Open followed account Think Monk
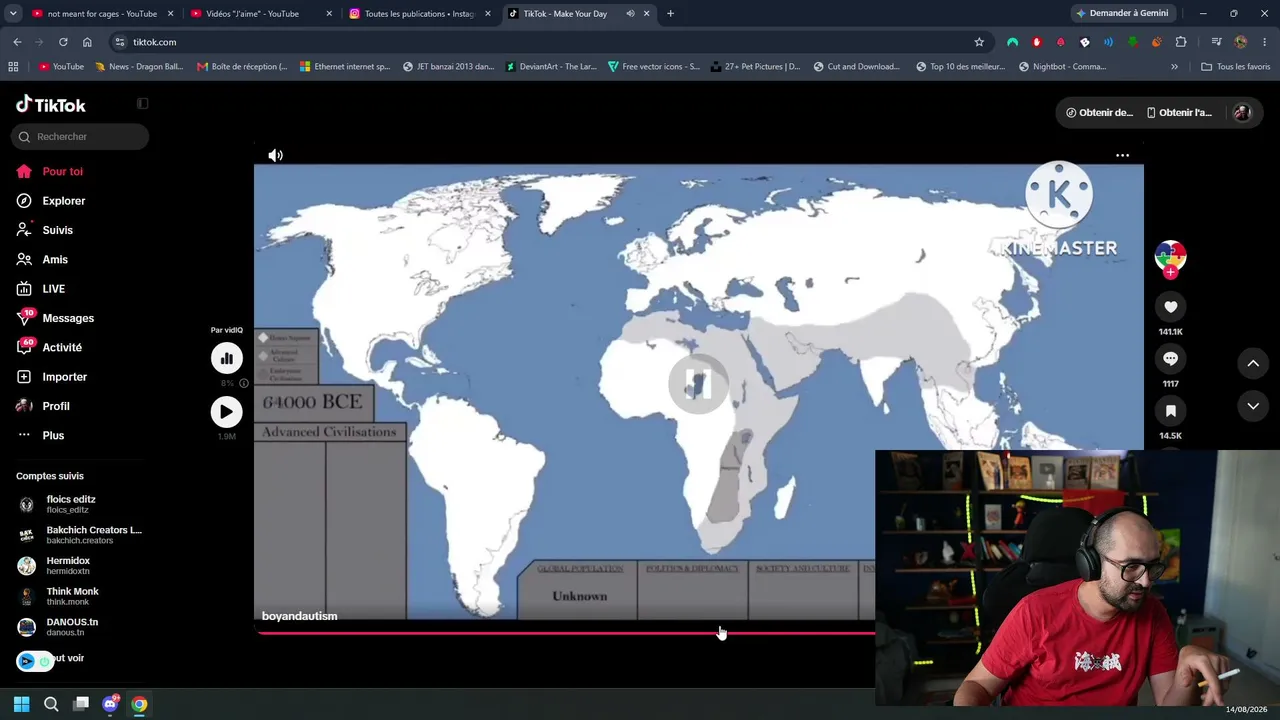 coord(78,596)
